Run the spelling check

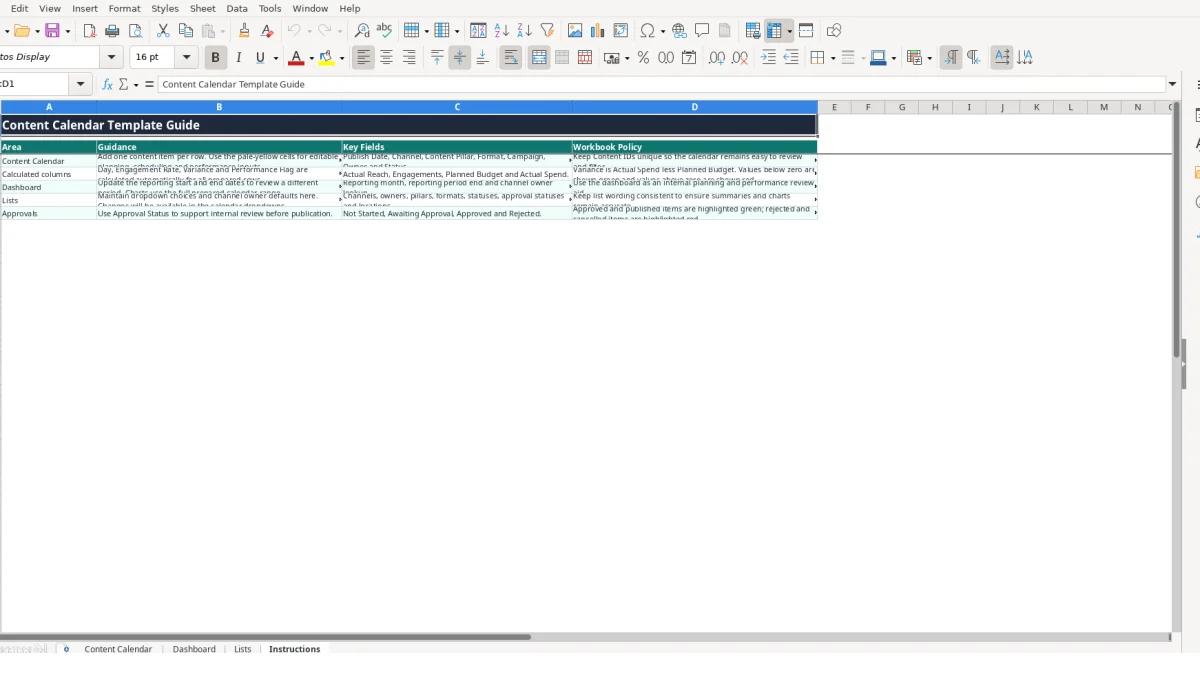[384, 31]
